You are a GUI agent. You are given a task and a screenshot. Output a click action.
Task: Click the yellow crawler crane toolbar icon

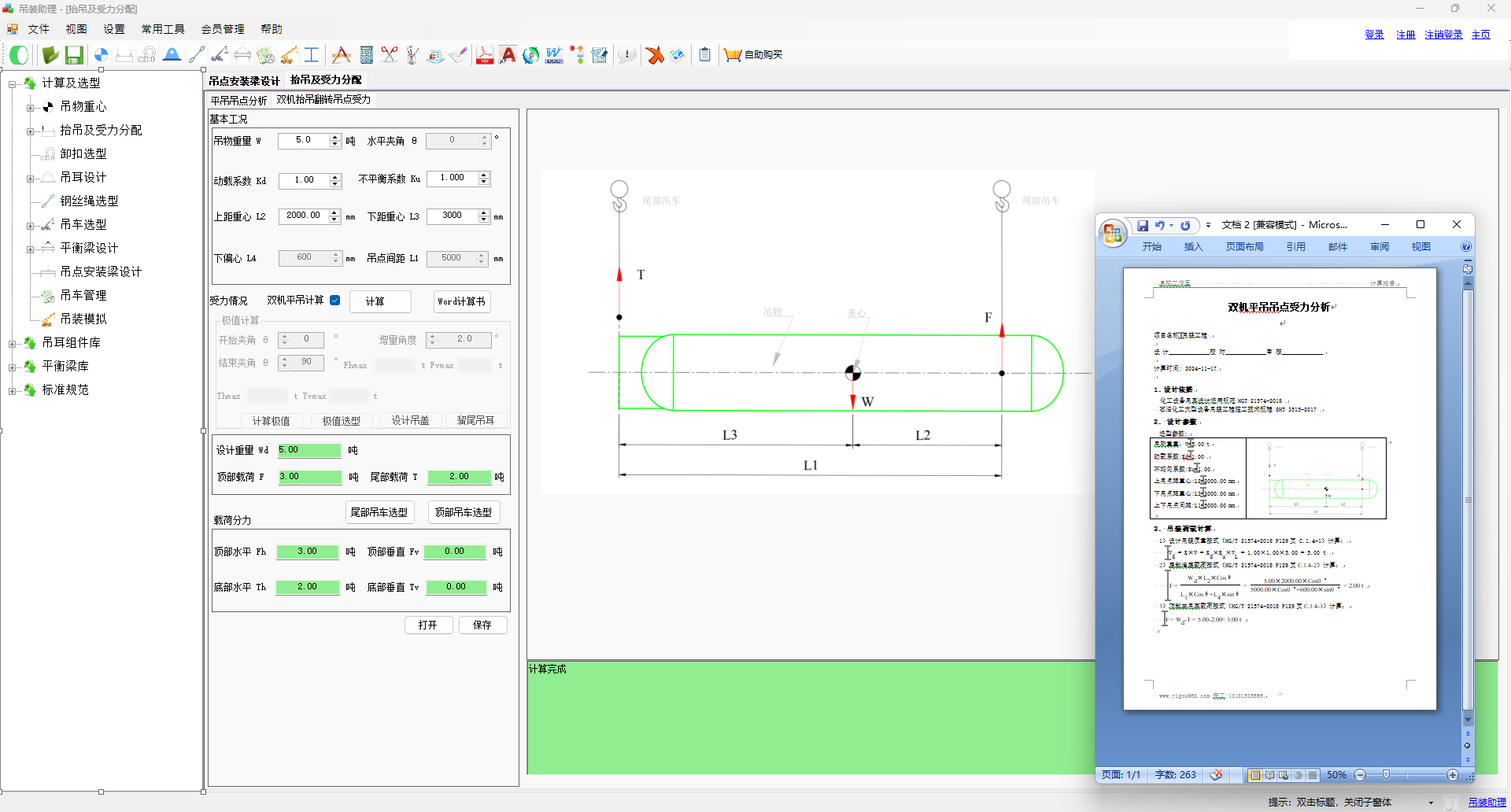288,54
